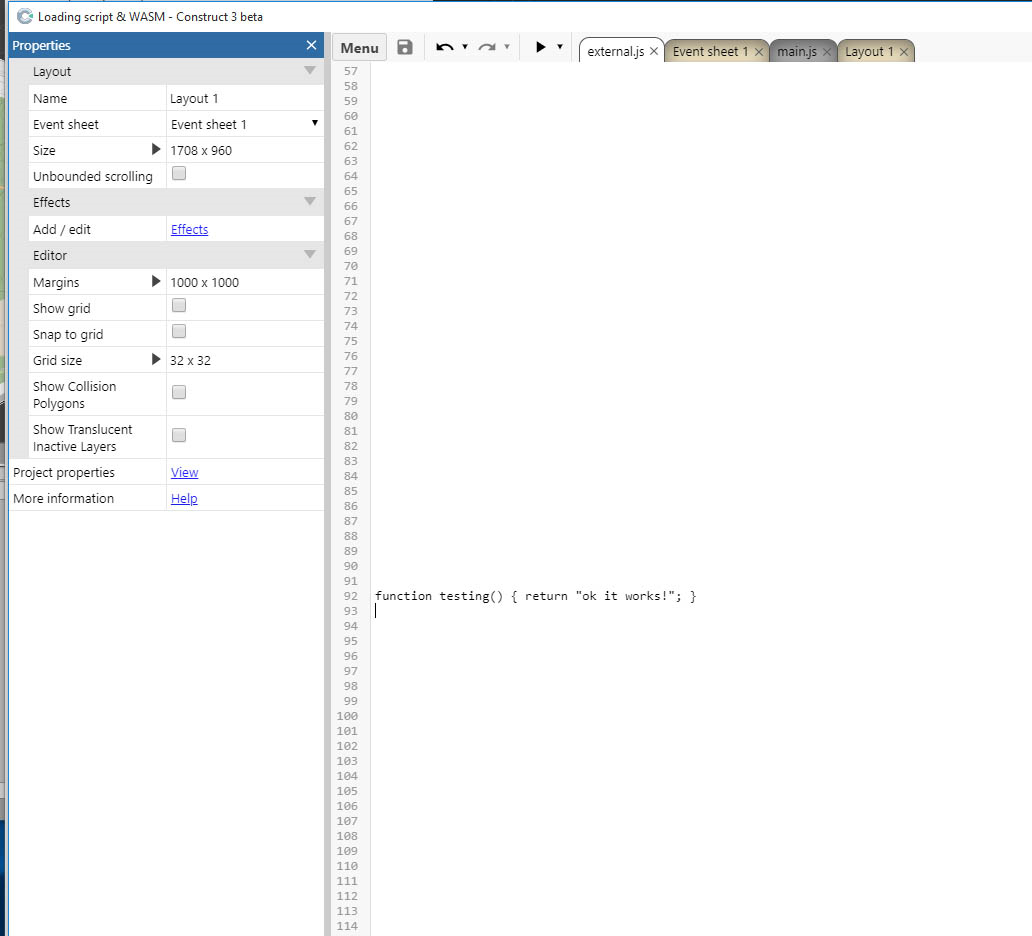Toggle the Snap to grid checkbox

(x=178, y=331)
